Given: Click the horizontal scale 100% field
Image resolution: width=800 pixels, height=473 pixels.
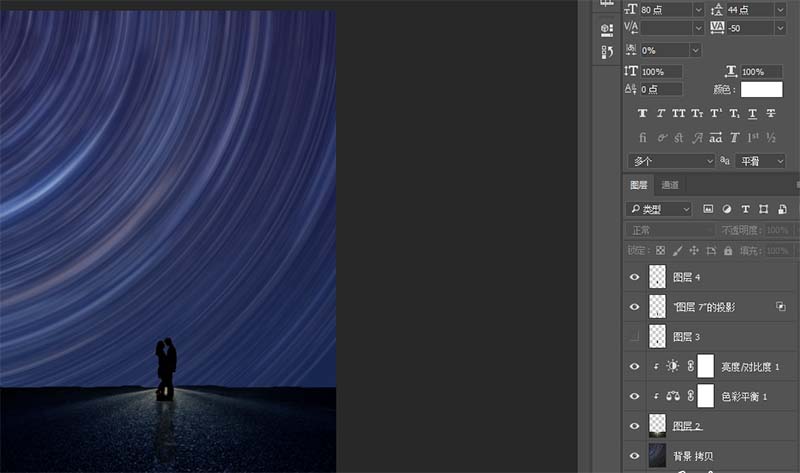Looking at the screenshot, I should coord(761,71).
